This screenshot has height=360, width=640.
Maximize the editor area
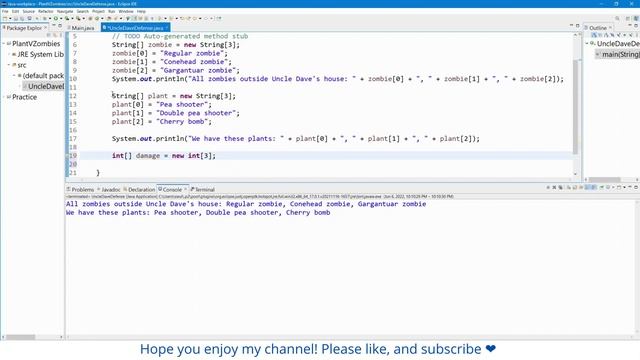pyautogui.click(x=578, y=25)
